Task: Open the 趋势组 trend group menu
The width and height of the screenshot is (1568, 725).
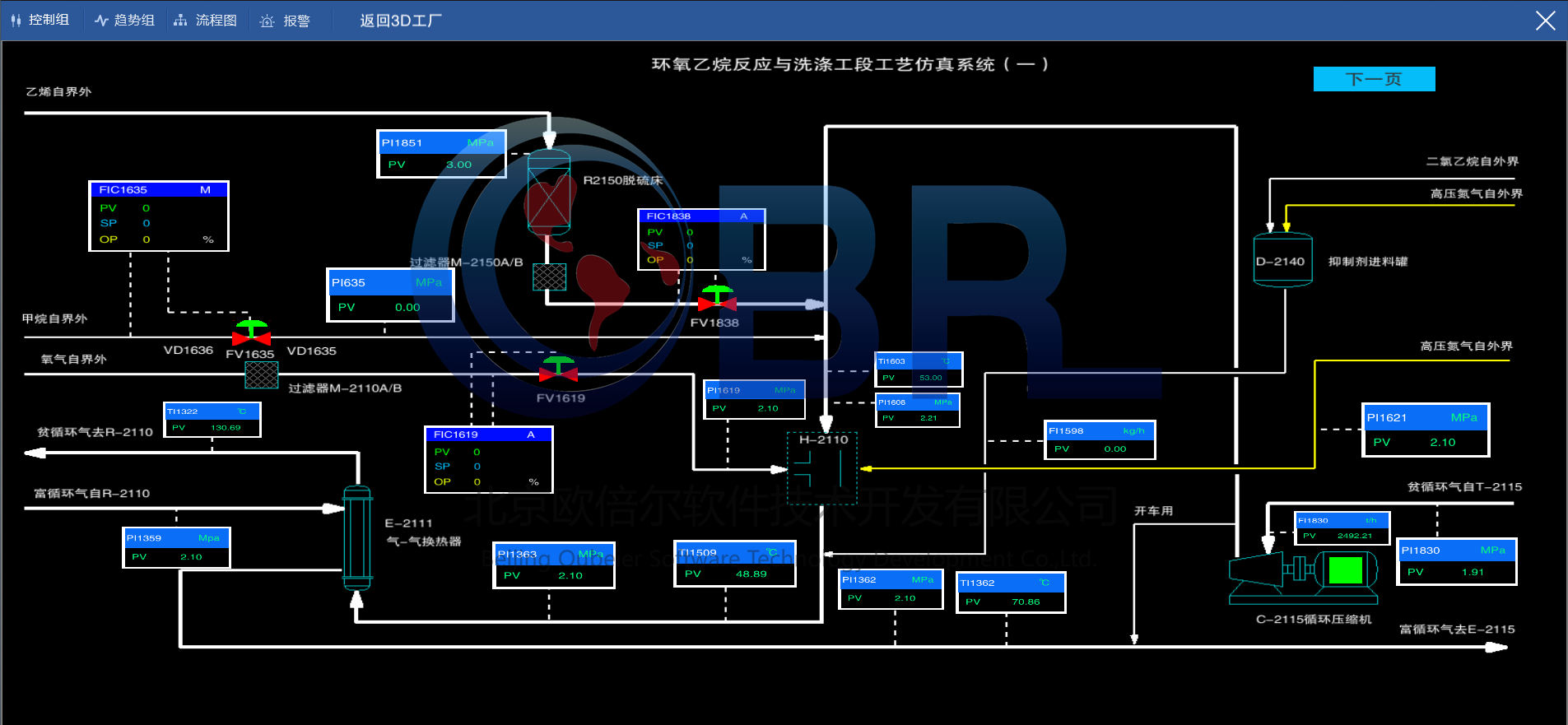Action: pos(125,20)
